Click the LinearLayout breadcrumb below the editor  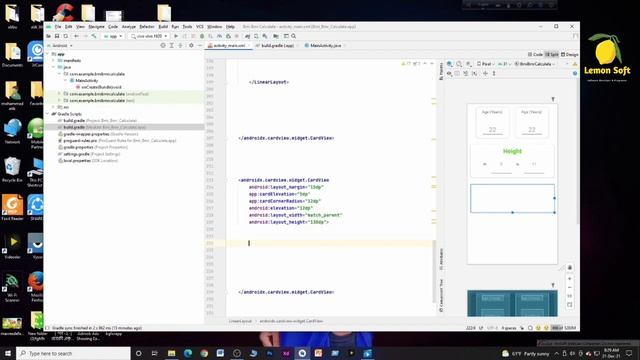point(240,321)
